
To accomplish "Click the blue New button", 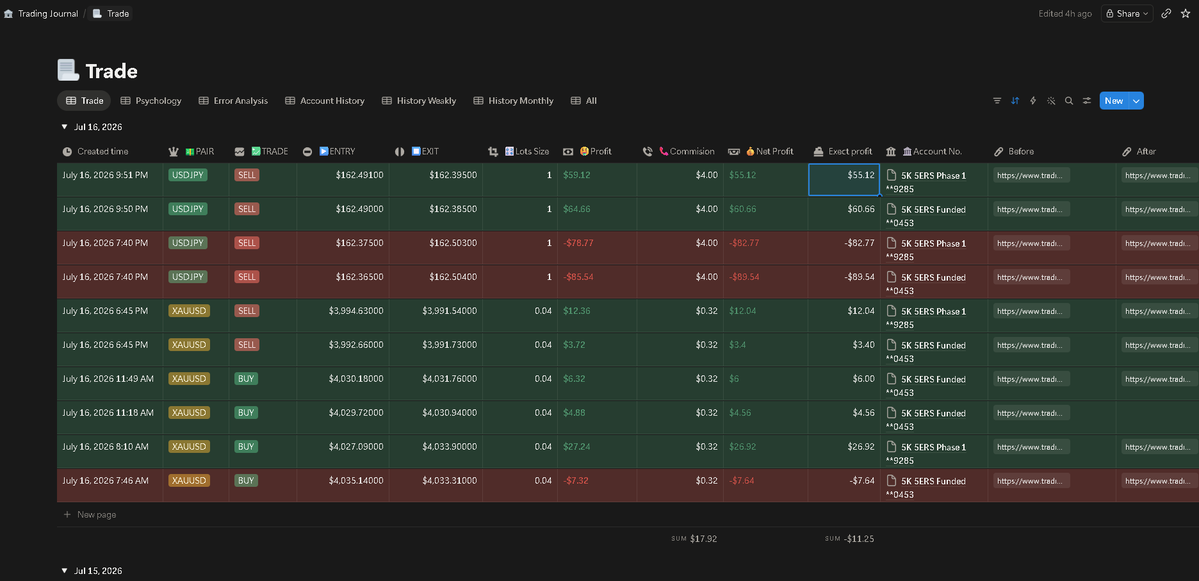I will [x=1113, y=101].
